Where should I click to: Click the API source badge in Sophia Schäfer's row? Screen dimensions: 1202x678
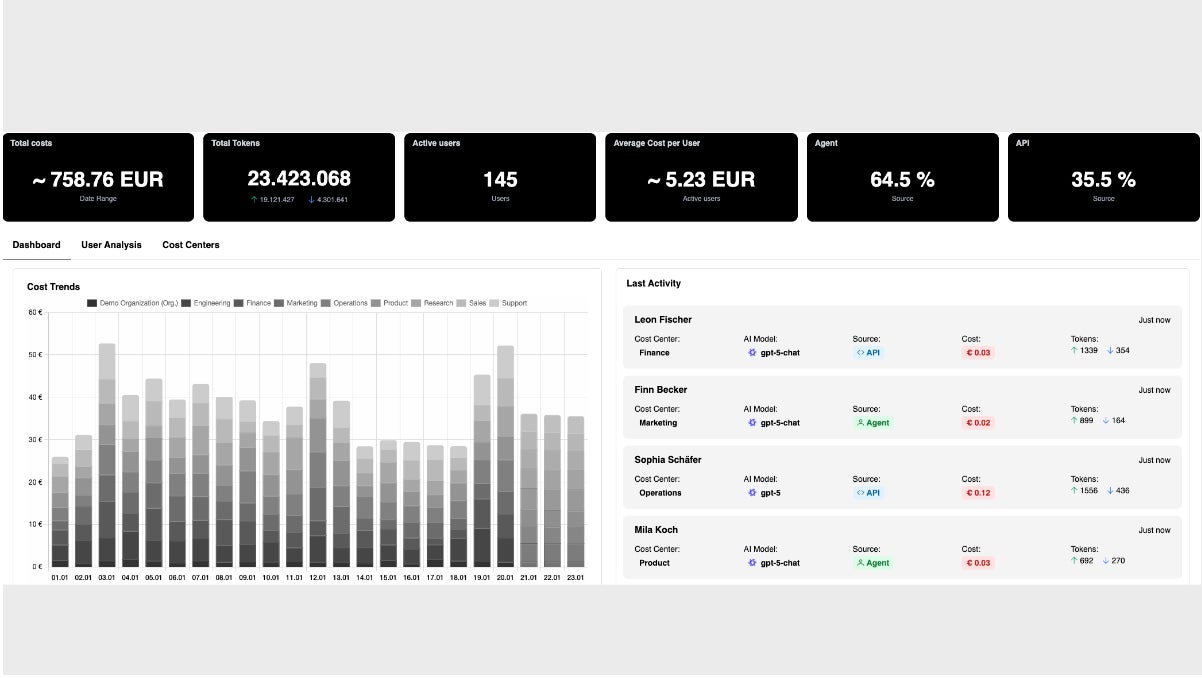868,492
